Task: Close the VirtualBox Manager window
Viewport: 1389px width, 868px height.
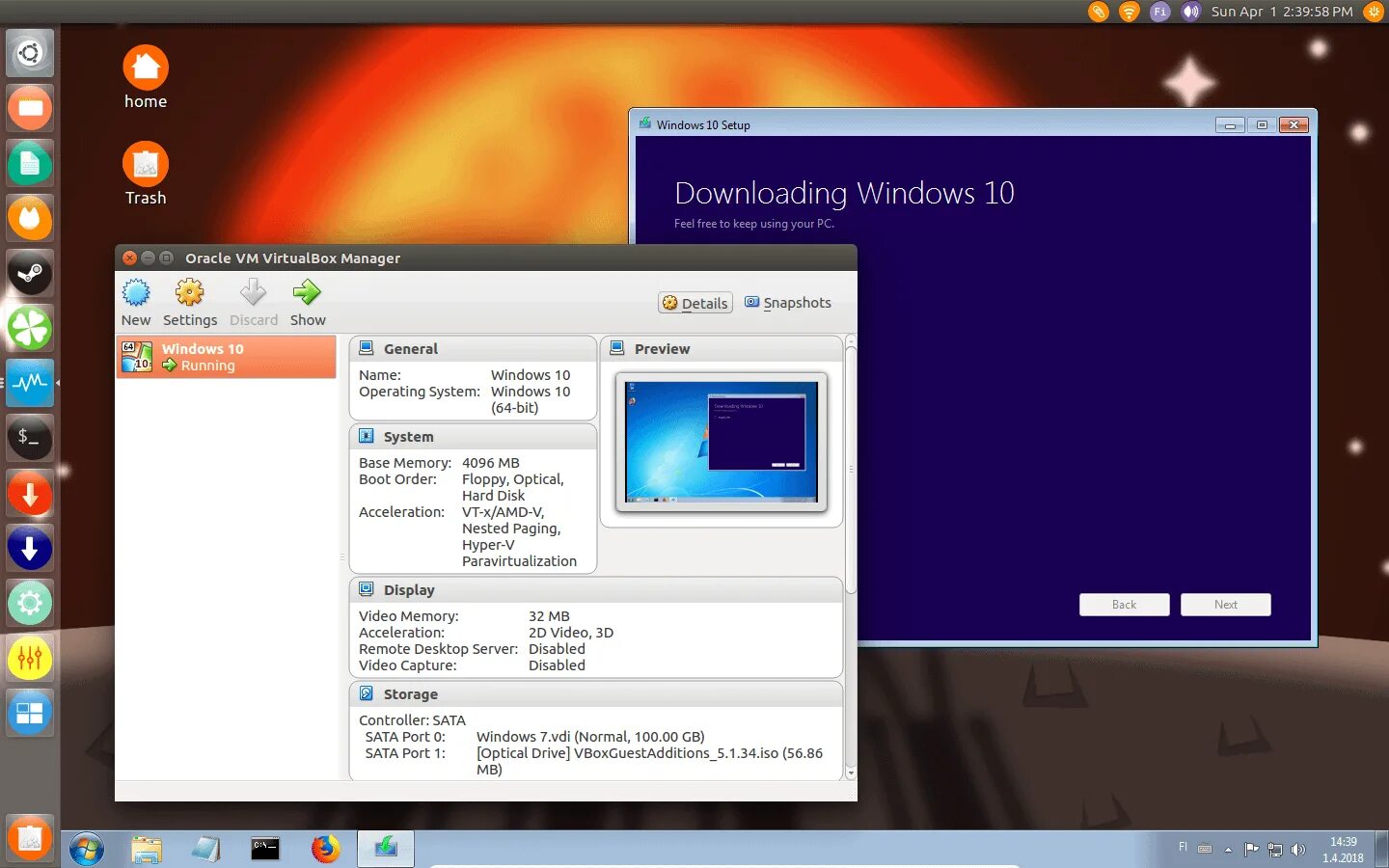Action: pos(130,258)
